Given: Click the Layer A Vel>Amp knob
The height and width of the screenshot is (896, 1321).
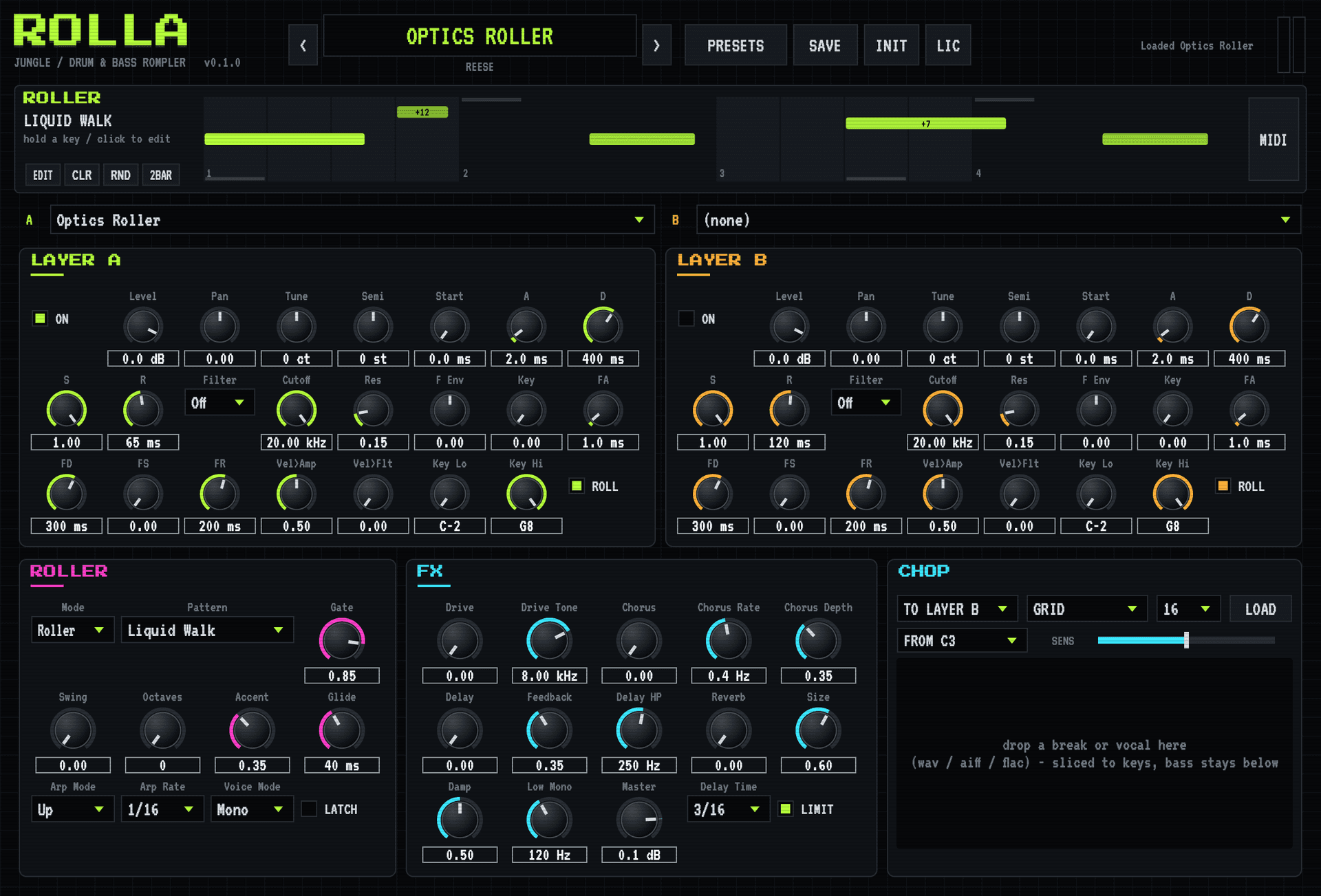Looking at the screenshot, I should tap(297, 494).
